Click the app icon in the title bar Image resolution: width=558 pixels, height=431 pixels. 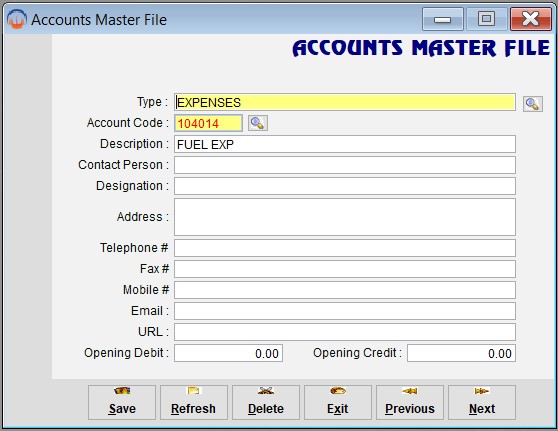point(17,19)
